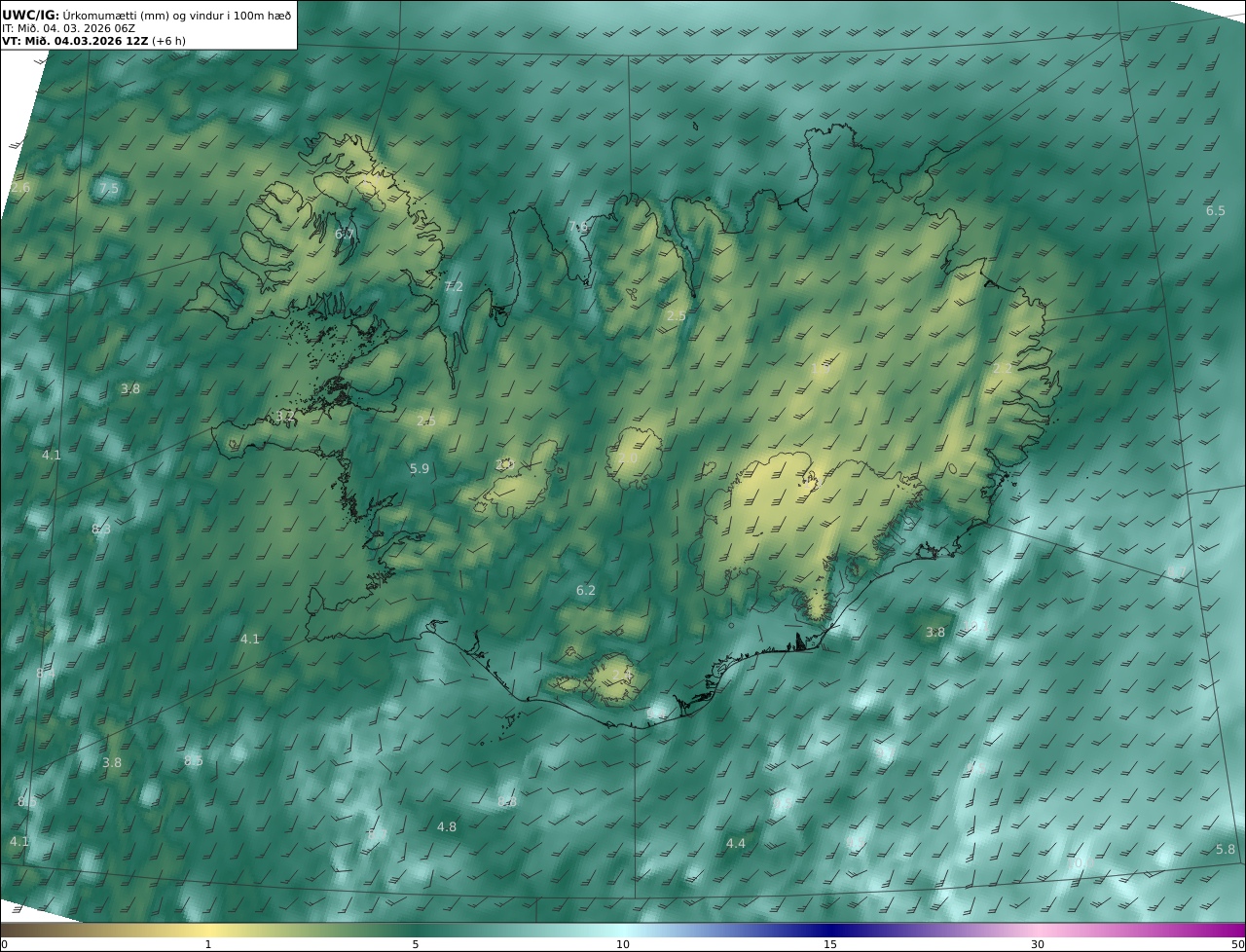Click inside the Mýrdalsjökull glacier outline

pyautogui.click(x=613, y=679)
